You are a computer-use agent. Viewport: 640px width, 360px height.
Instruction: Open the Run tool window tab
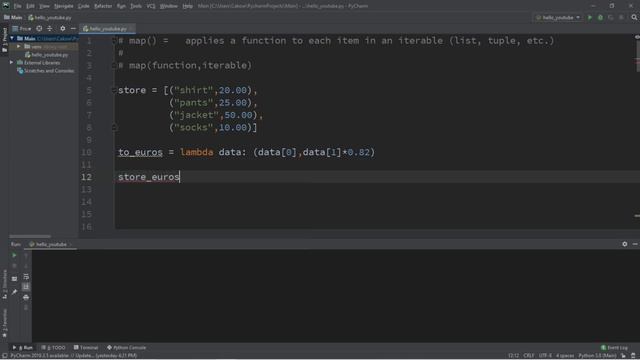[x=22, y=348]
